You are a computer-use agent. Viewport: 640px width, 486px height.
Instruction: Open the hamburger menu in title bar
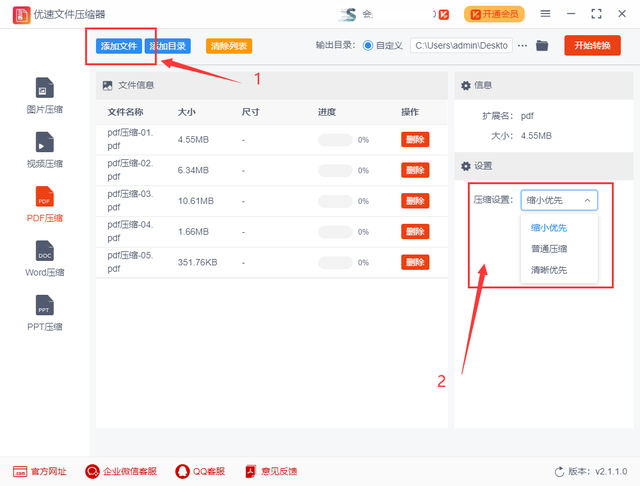pos(545,14)
